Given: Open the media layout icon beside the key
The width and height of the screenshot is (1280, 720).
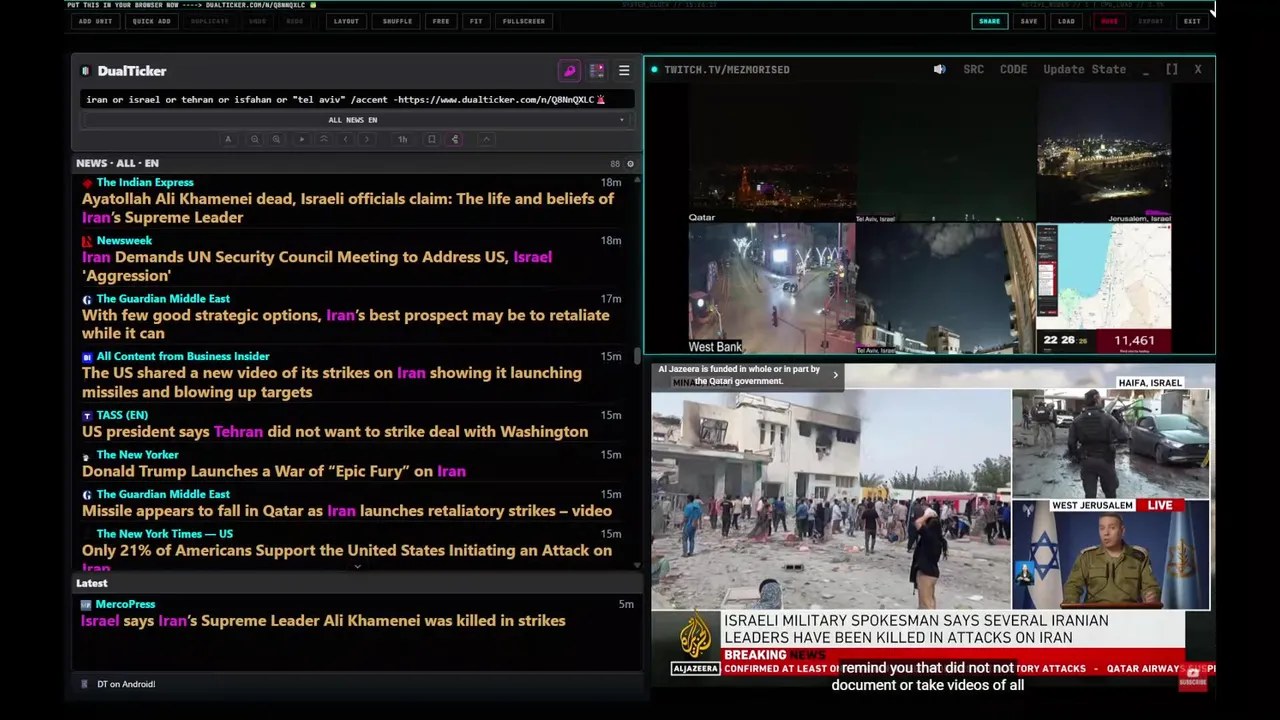Looking at the screenshot, I should (597, 71).
